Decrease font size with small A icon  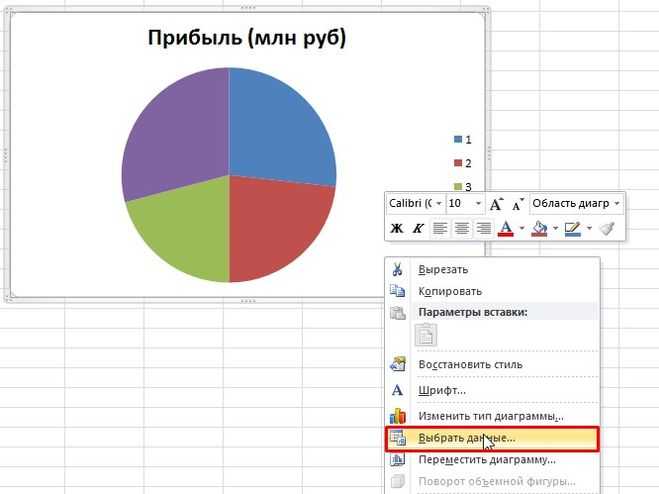[x=517, y=204]
